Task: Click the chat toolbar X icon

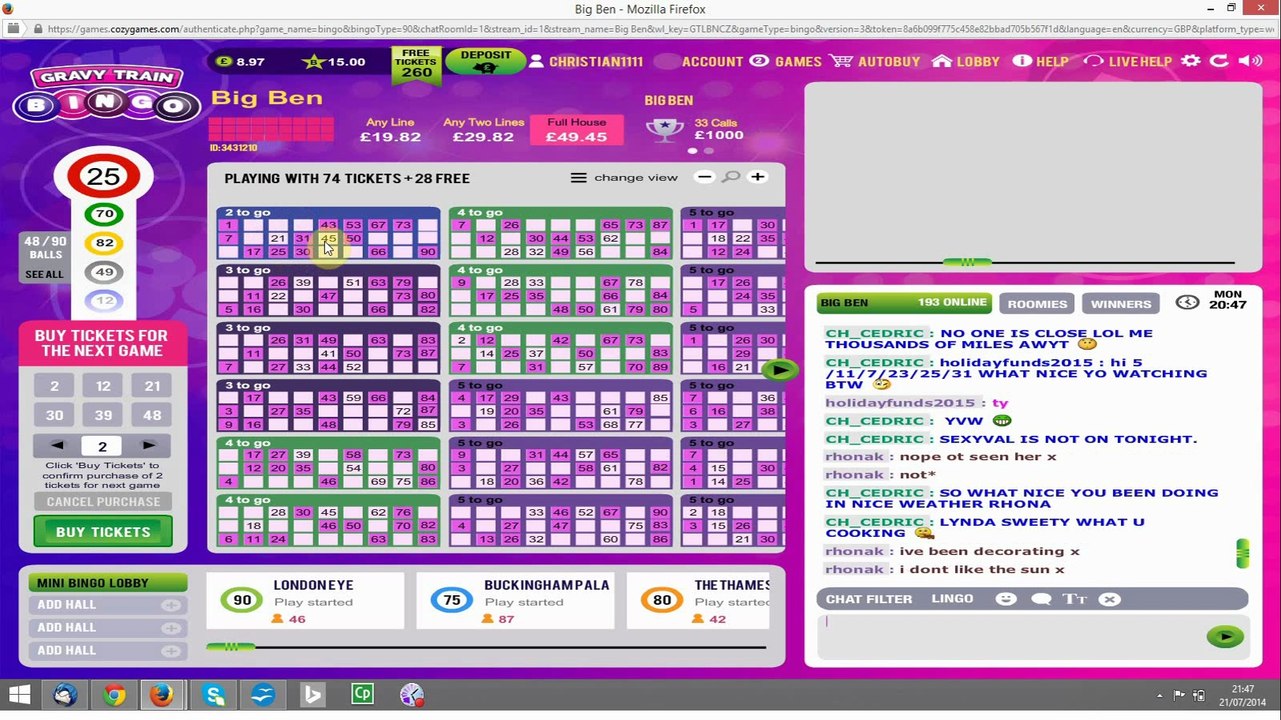Action: pos(1109,599)
